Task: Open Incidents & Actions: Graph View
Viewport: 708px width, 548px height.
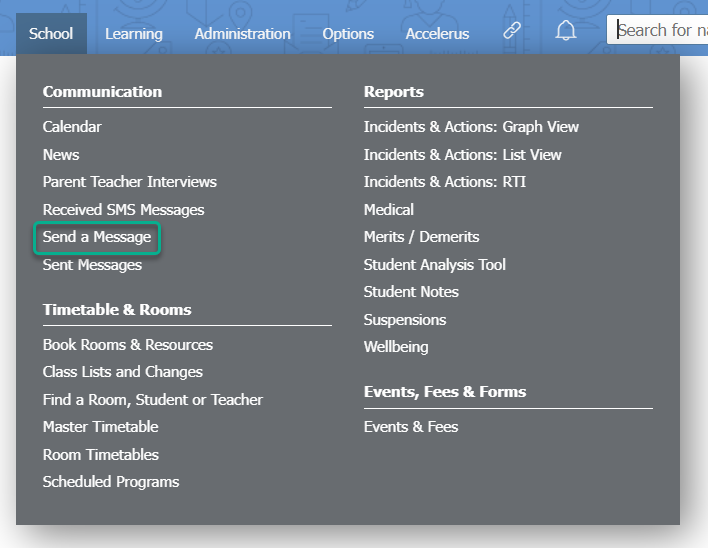Action: (471, 127)
